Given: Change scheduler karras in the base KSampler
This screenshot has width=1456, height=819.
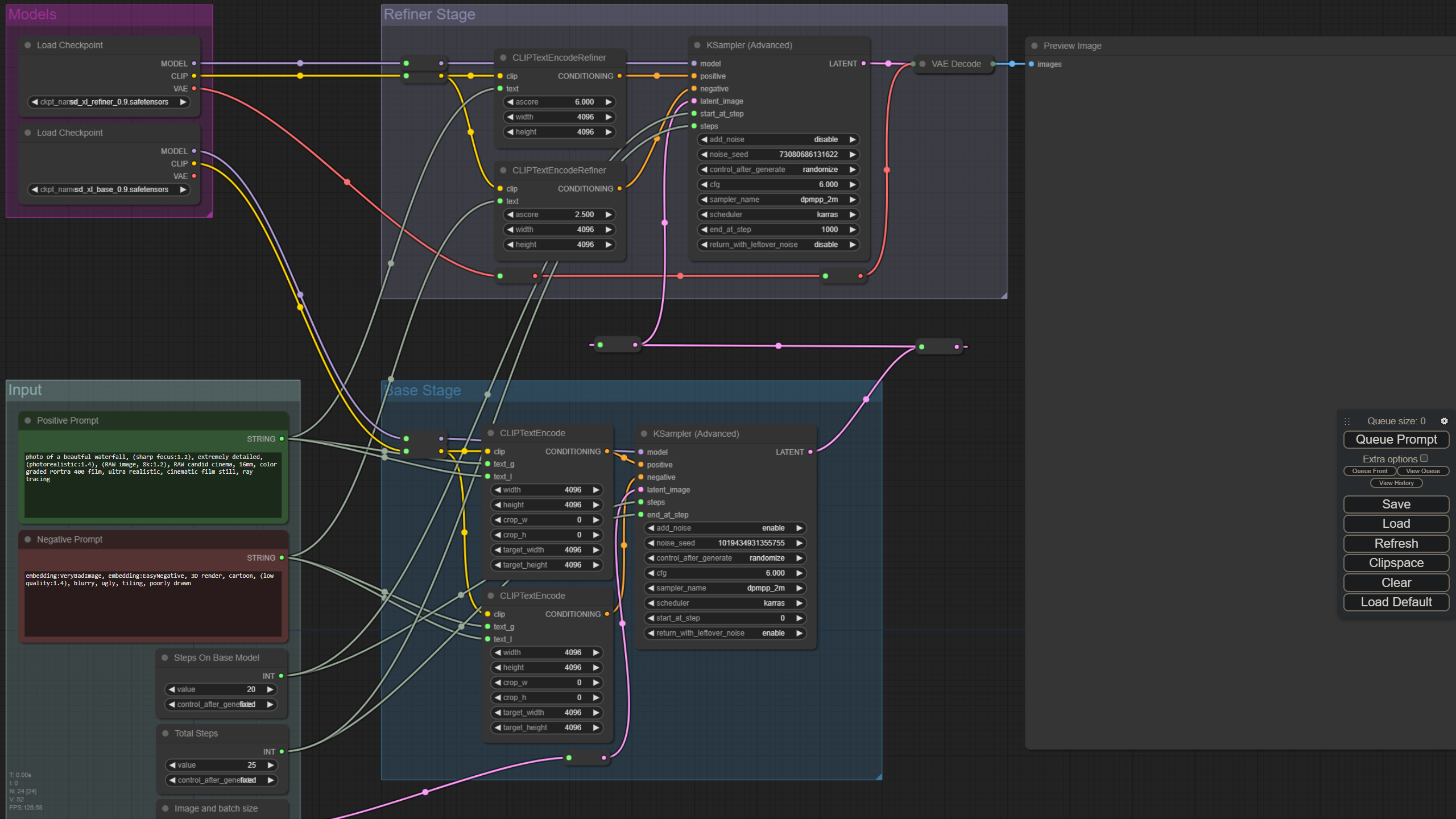Looking at the screenshot, I should click(725, 603).
